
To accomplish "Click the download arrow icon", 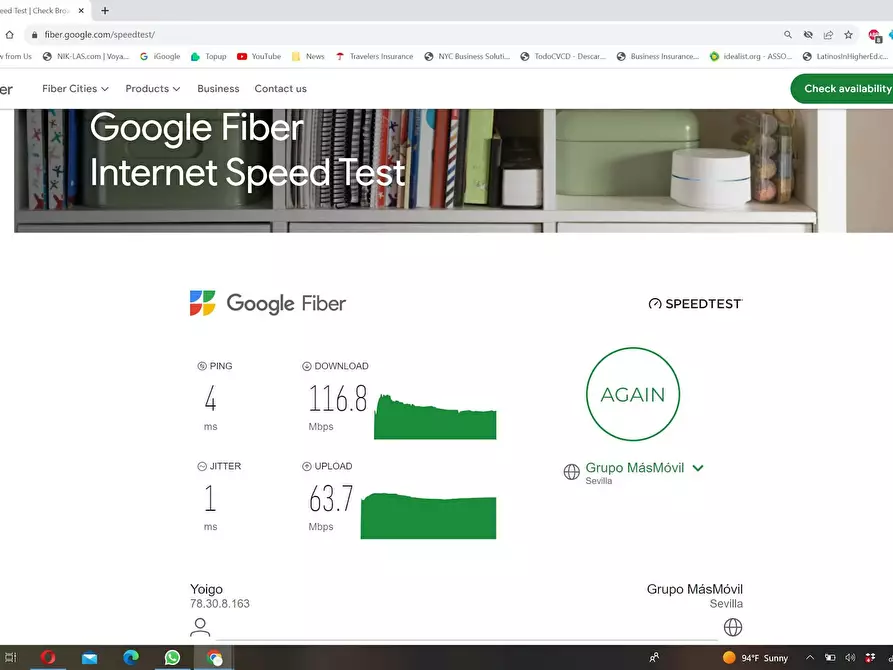I will pos(307,366).
